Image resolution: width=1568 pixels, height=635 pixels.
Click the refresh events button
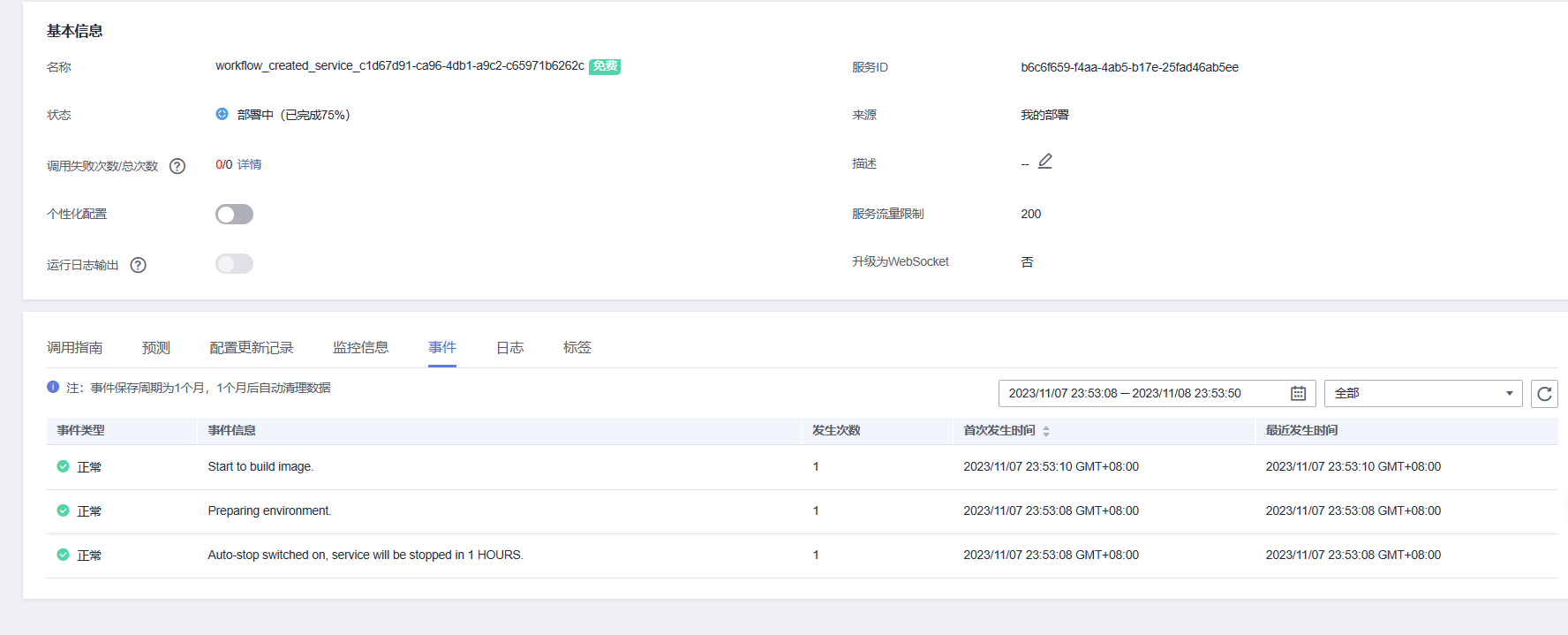pyautogui.click(x=1544, y=394)
